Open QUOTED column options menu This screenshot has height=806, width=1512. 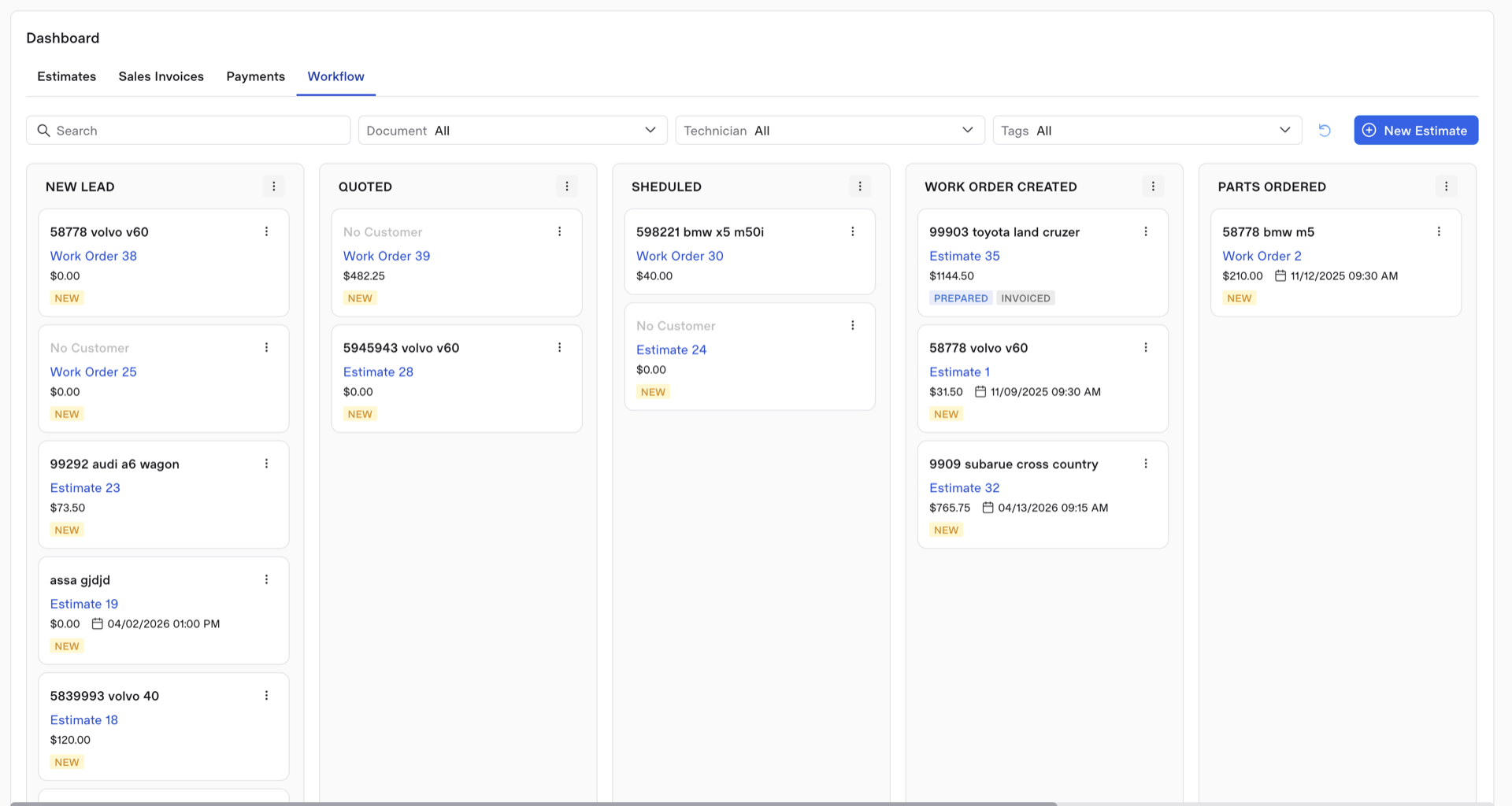coord(567,187)
